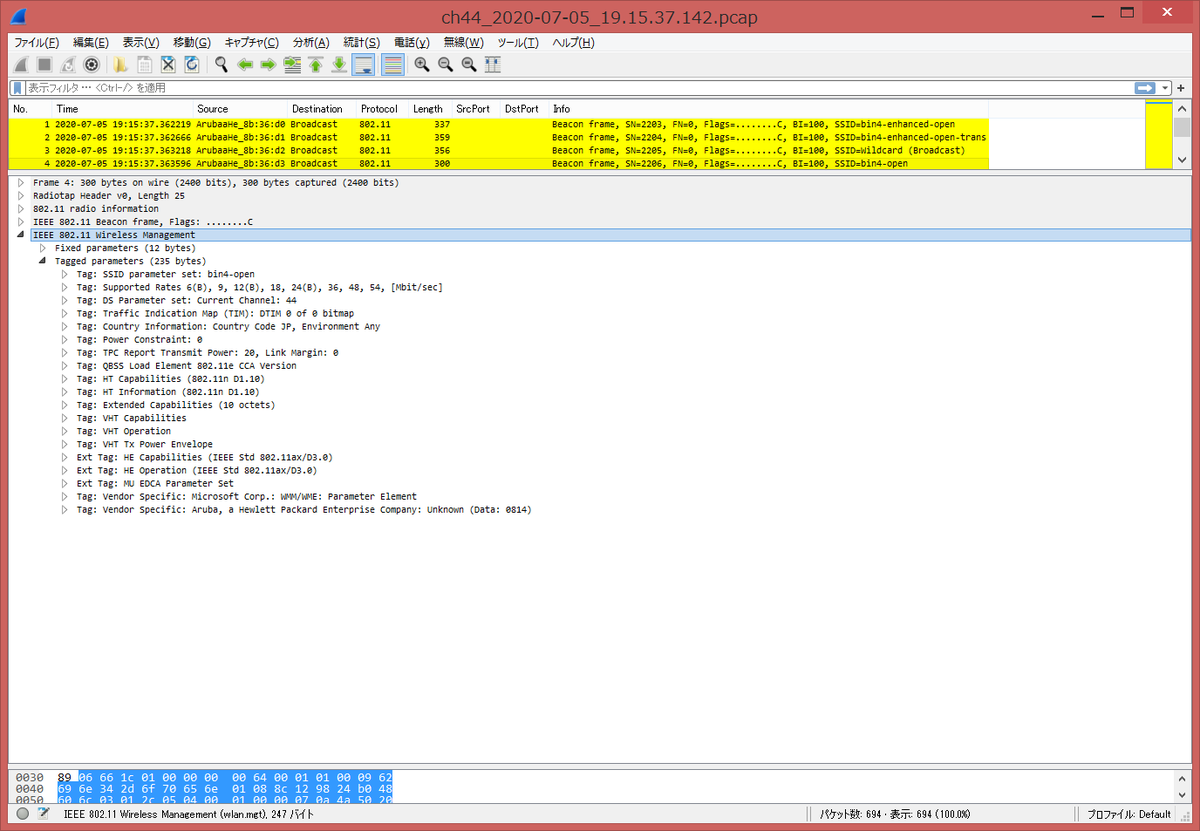Jump to the last packet icon
Viewport: 1200px width, 831px height.
click(340, 65)
